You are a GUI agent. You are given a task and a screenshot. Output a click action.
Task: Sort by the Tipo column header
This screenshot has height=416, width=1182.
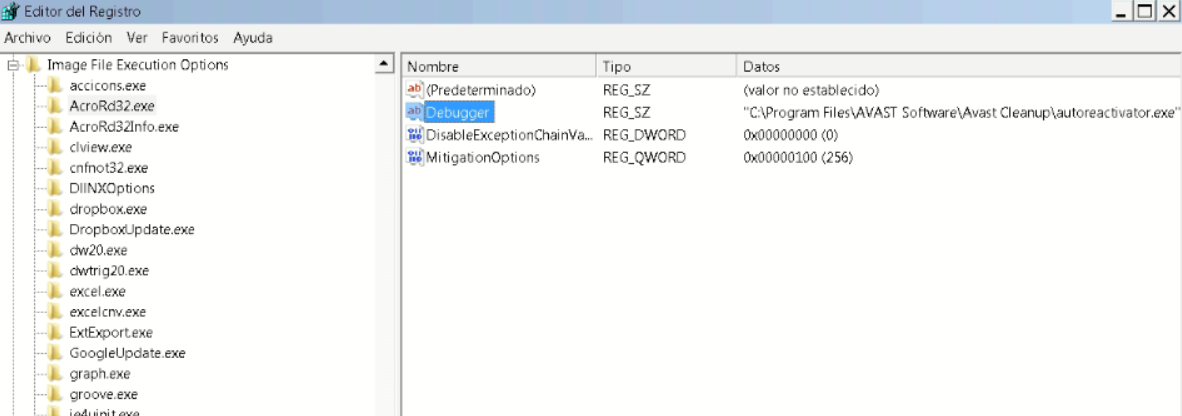tap(666, 67)
